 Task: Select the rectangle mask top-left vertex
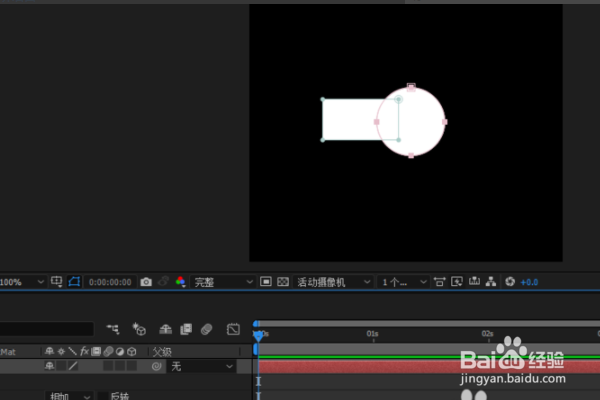(323, 100)
